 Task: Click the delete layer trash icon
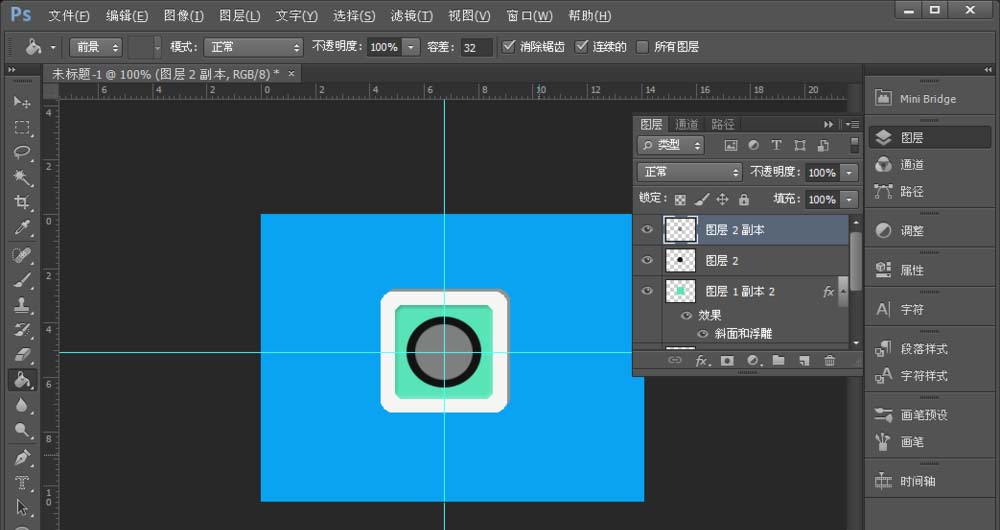tap(829, 360)
